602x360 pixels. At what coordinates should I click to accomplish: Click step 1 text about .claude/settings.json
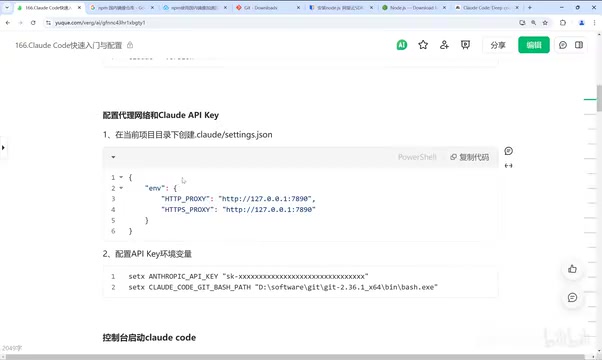tap(187, 135)
